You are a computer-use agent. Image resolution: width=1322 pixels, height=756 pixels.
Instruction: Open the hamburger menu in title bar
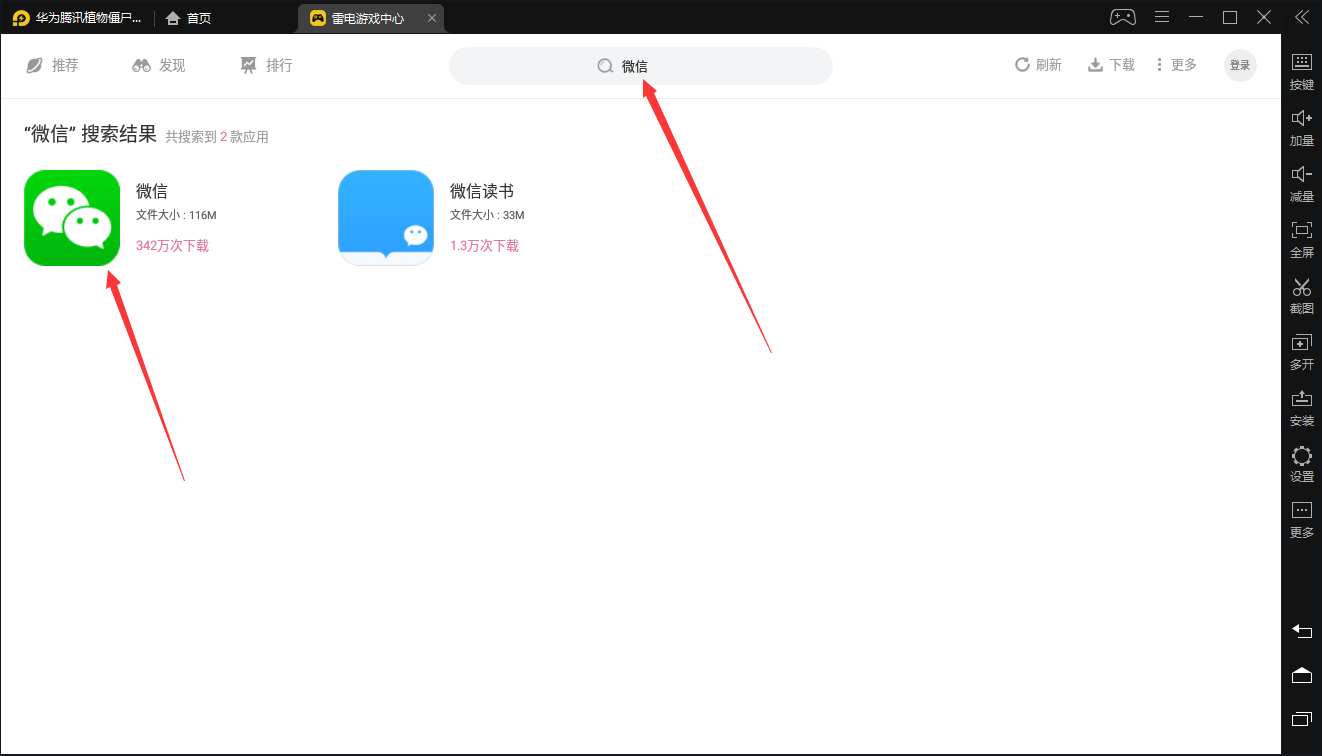1162,17
